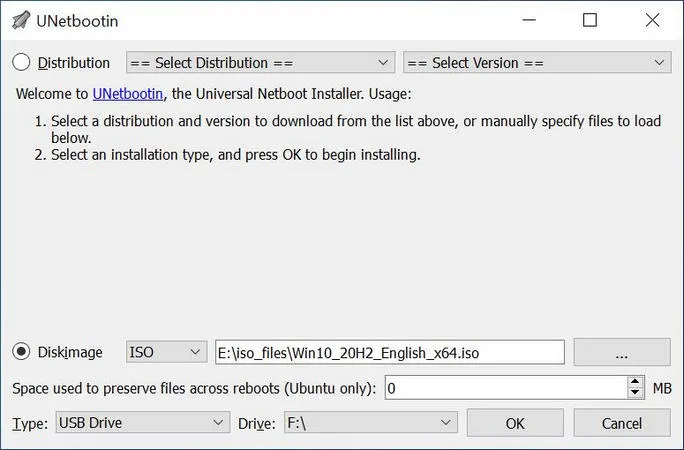Click the persistence space value field

click(504, 388)
